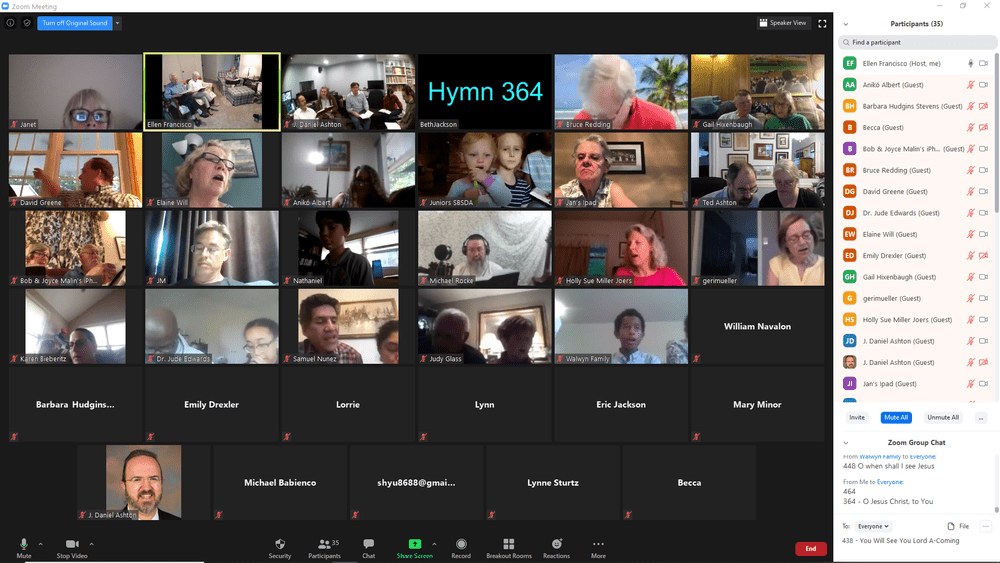Click the Find a participant search field
Screen dimensions: 1000x563
click(x=917, y=42)
